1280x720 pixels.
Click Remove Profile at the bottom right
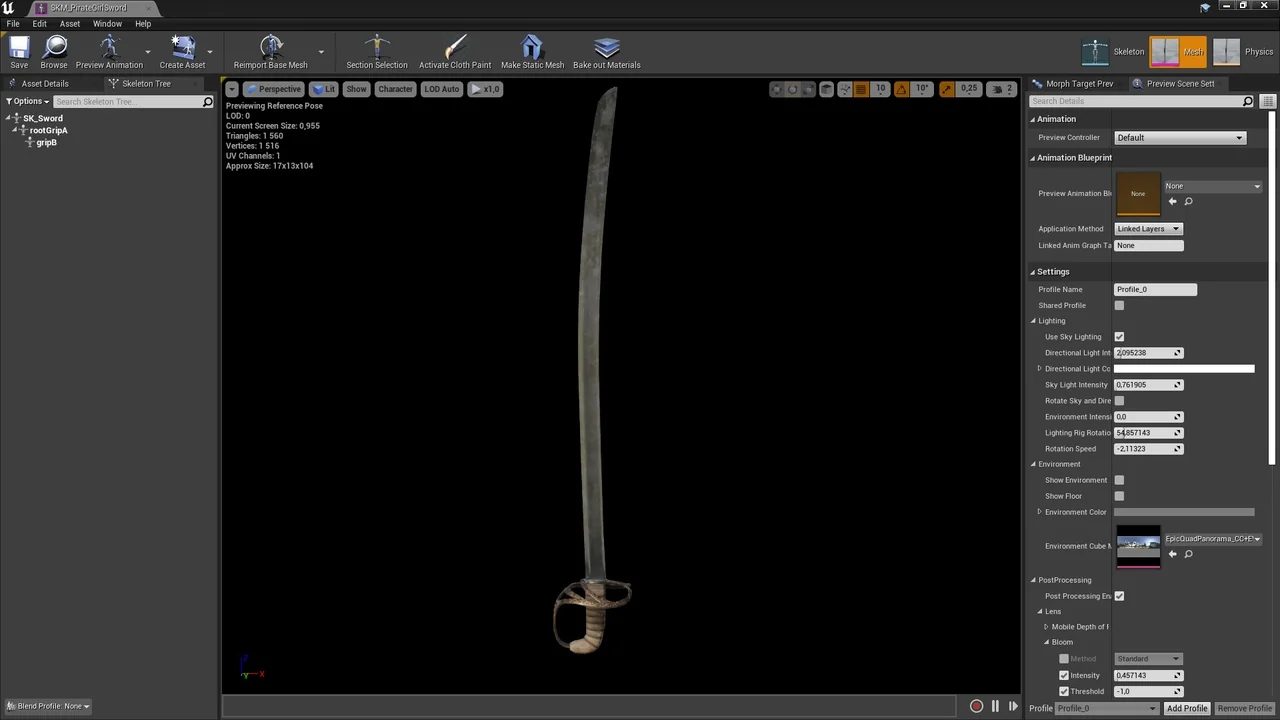coord(1244,708)
